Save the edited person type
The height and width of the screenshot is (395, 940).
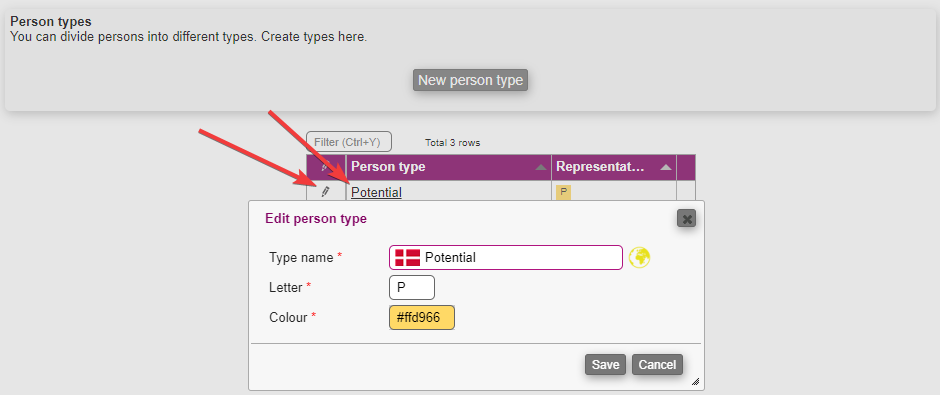605,364
